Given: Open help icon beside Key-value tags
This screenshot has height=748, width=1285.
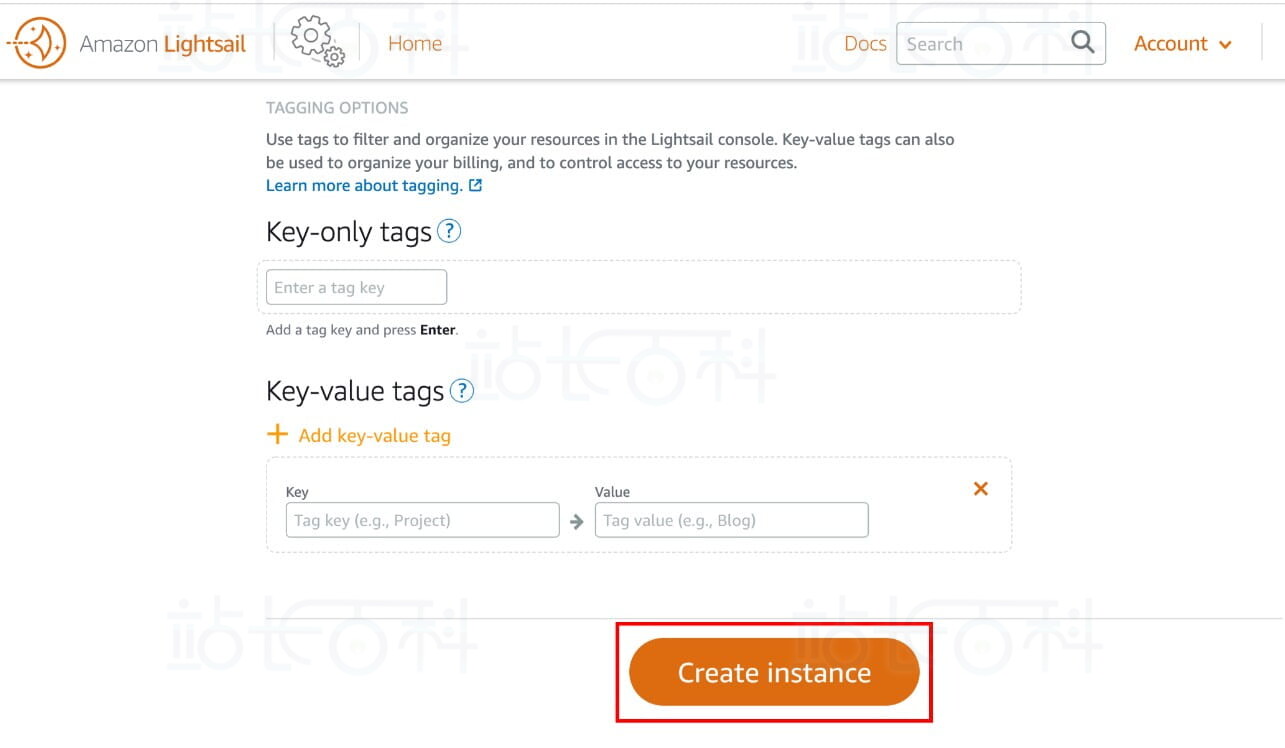Looking at the screenshot, I should [x=461, y=391].
